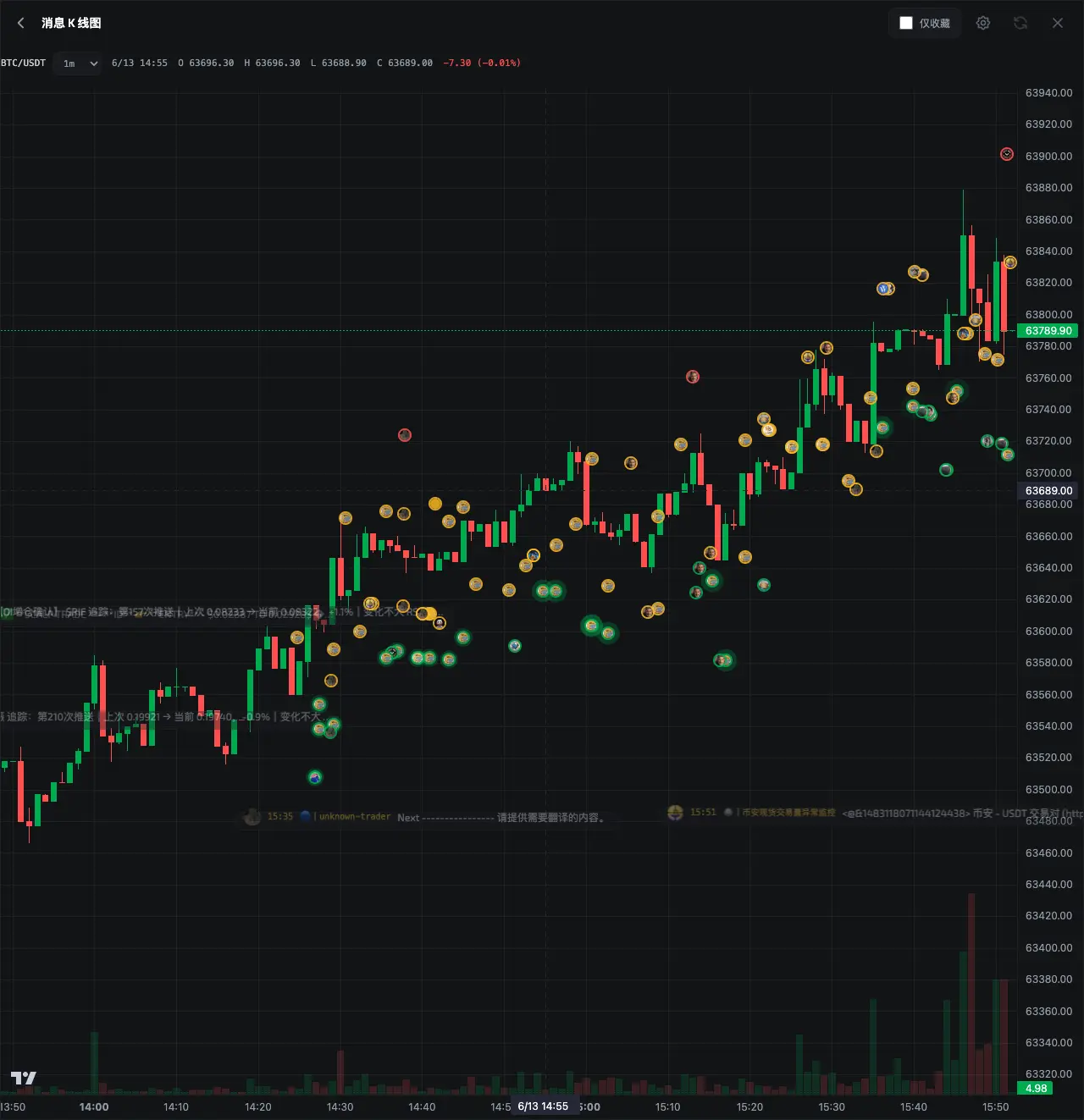
Task: Click the 14:00 label on the time axis
Action: coord(94,1106)
